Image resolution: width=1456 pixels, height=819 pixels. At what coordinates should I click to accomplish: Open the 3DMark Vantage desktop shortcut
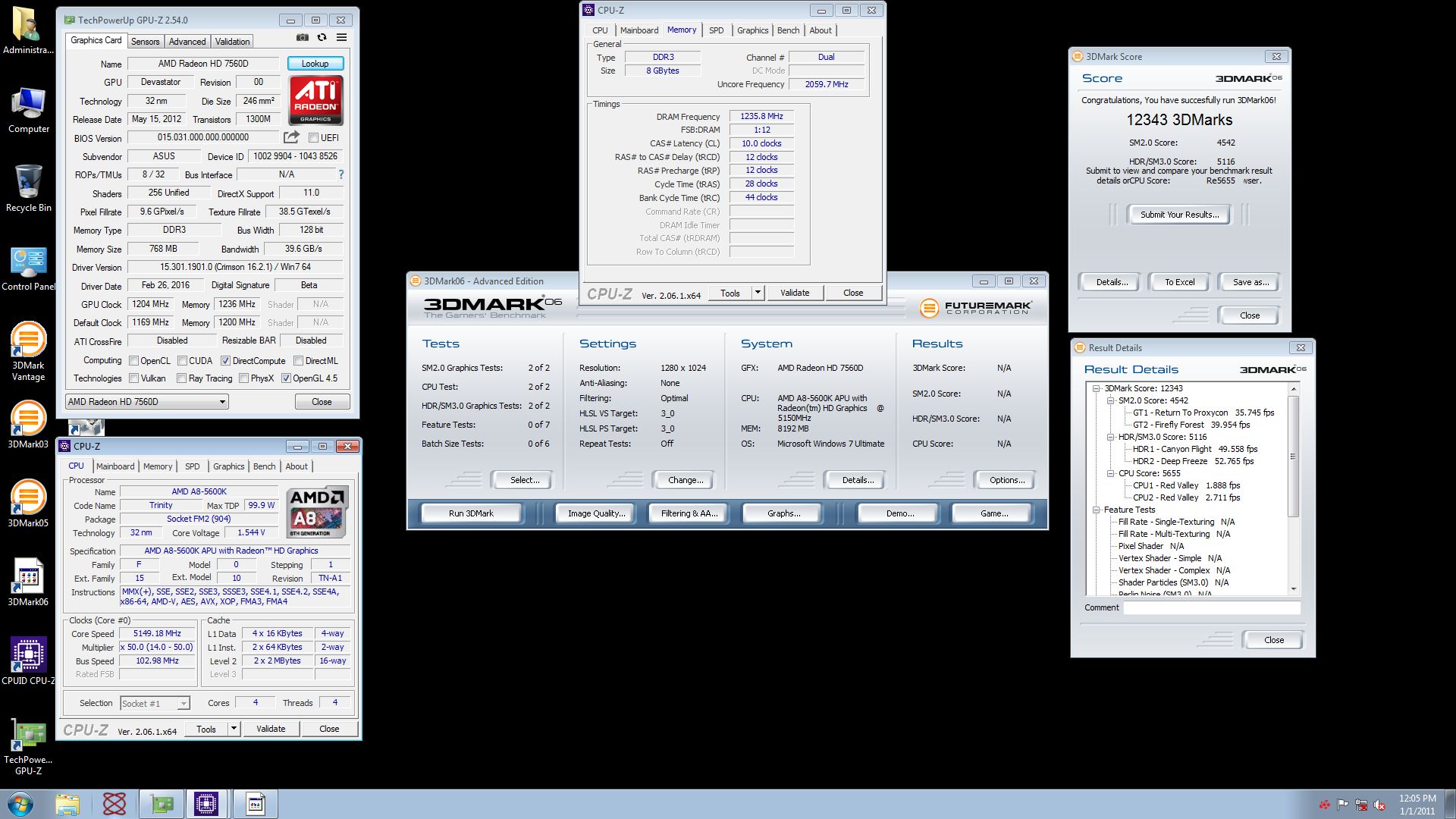28,350
